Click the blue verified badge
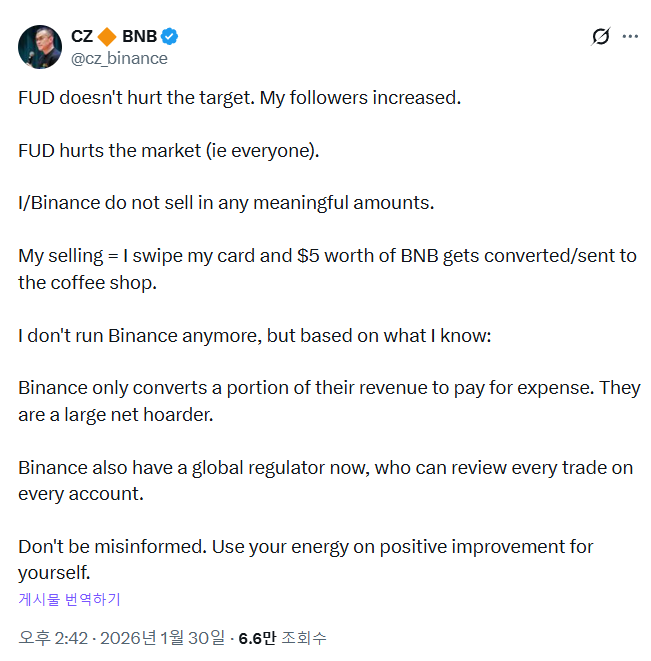 pyautogui.click(x=171, y=38)
